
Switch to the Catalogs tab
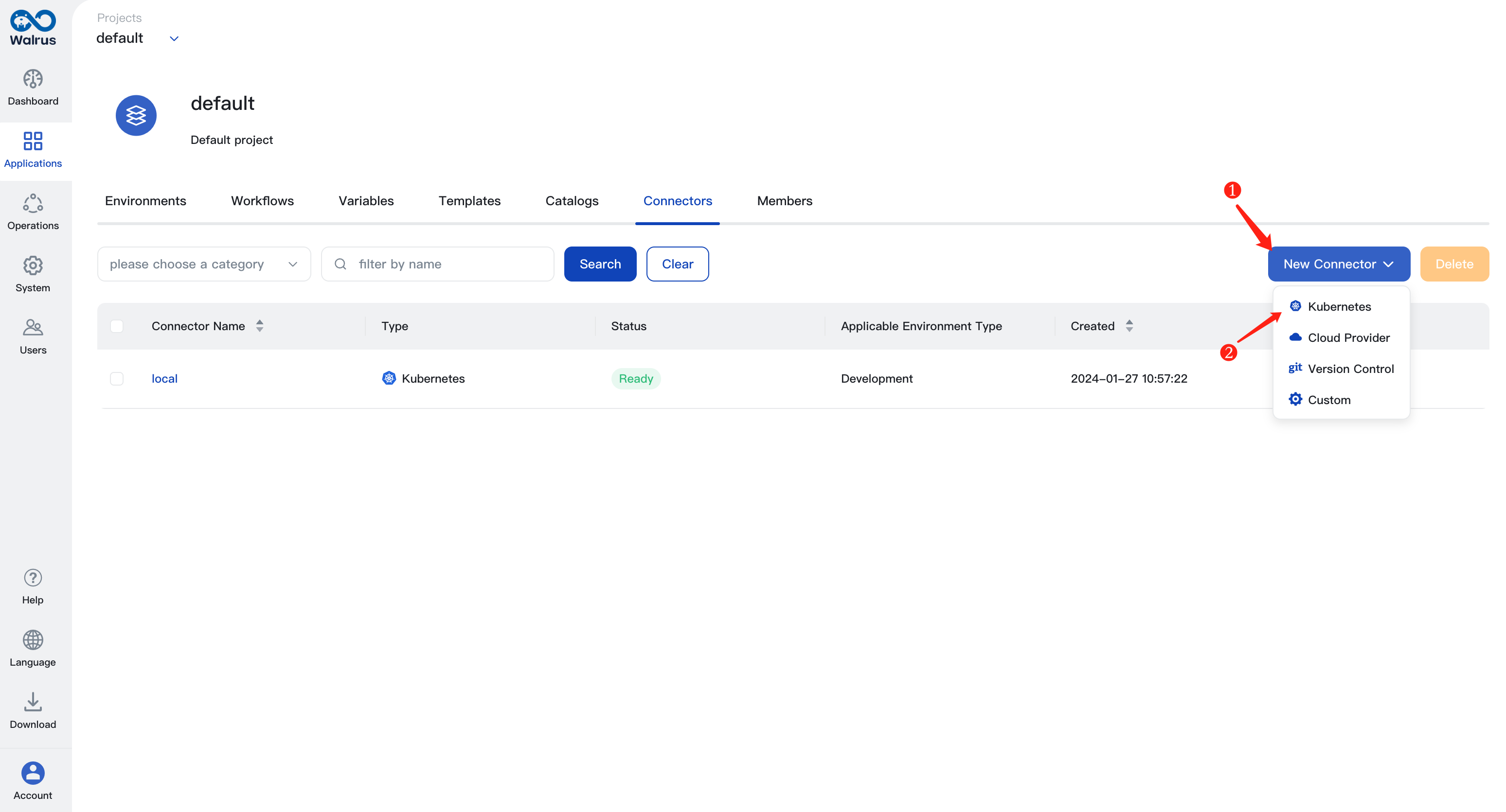pyautogui.click(x=572, y=201)
